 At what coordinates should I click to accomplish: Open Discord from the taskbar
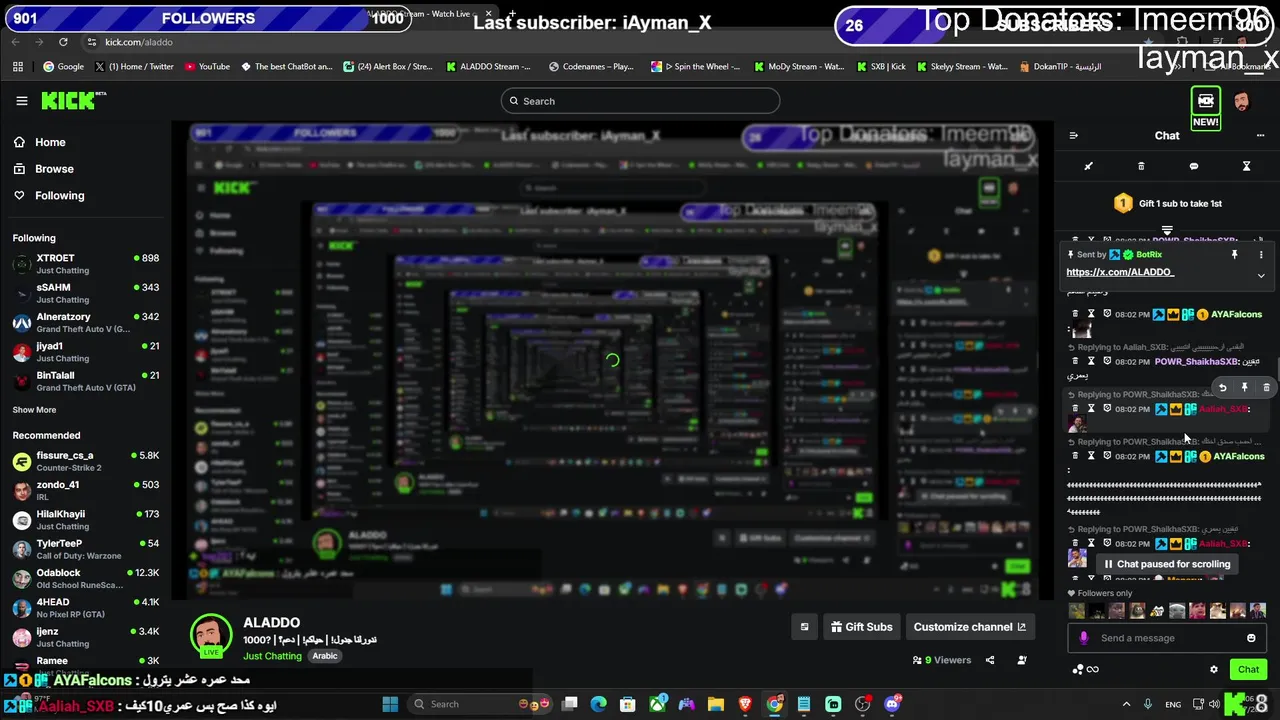(892, 704)
